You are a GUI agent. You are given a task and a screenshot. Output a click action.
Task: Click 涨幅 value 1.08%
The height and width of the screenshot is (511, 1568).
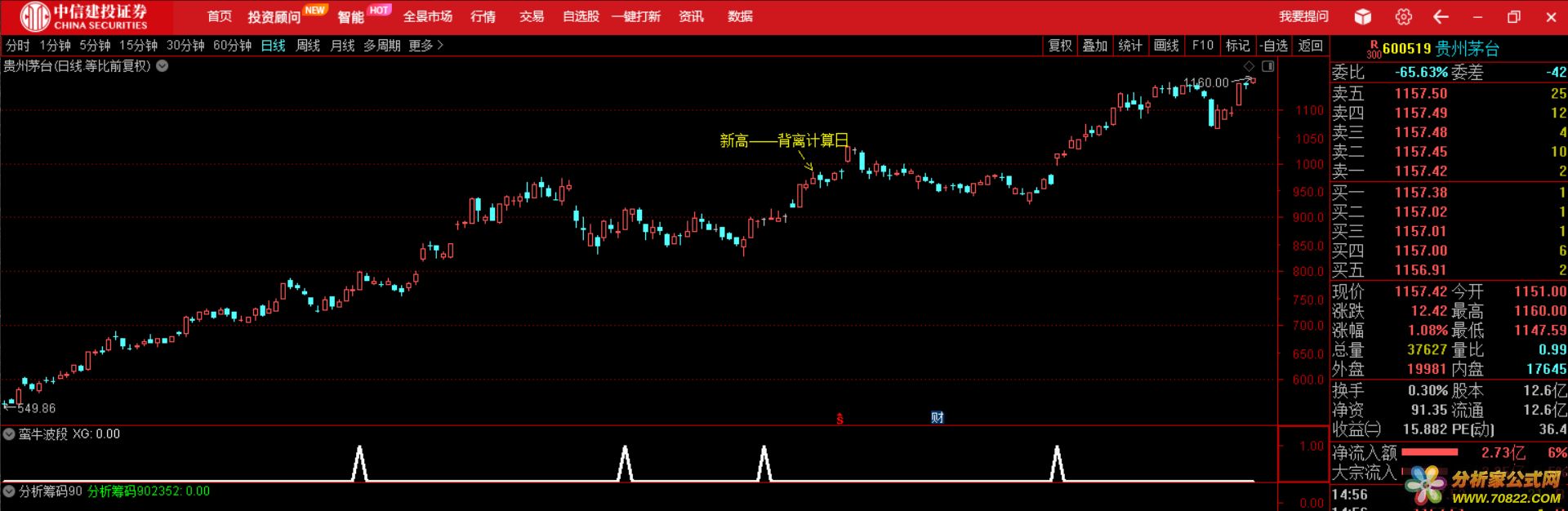(1428, 330)
